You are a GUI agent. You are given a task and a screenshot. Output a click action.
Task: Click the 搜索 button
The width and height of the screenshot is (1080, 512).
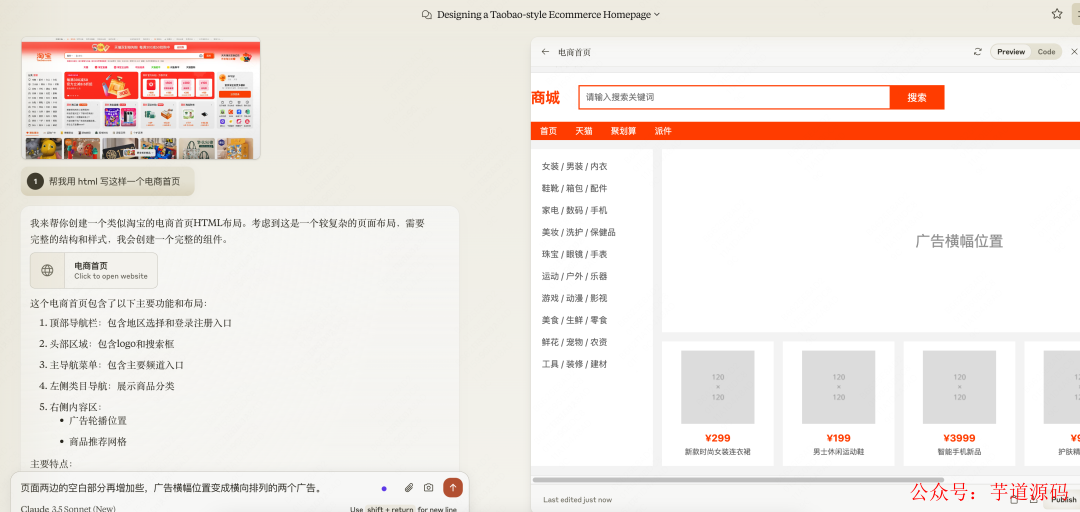pos(917,97)
